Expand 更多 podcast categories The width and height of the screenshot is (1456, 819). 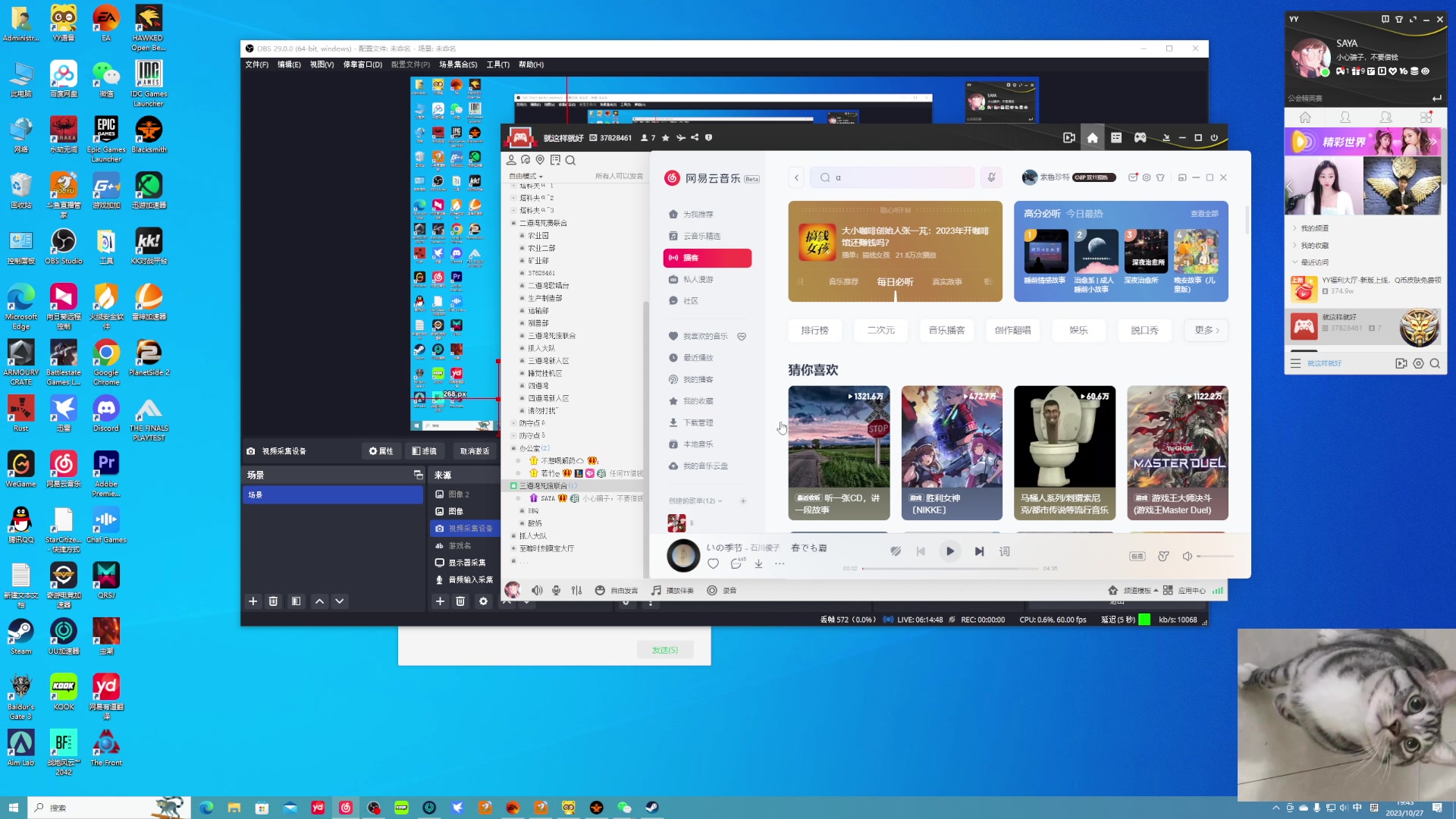tap(1207, 331)
